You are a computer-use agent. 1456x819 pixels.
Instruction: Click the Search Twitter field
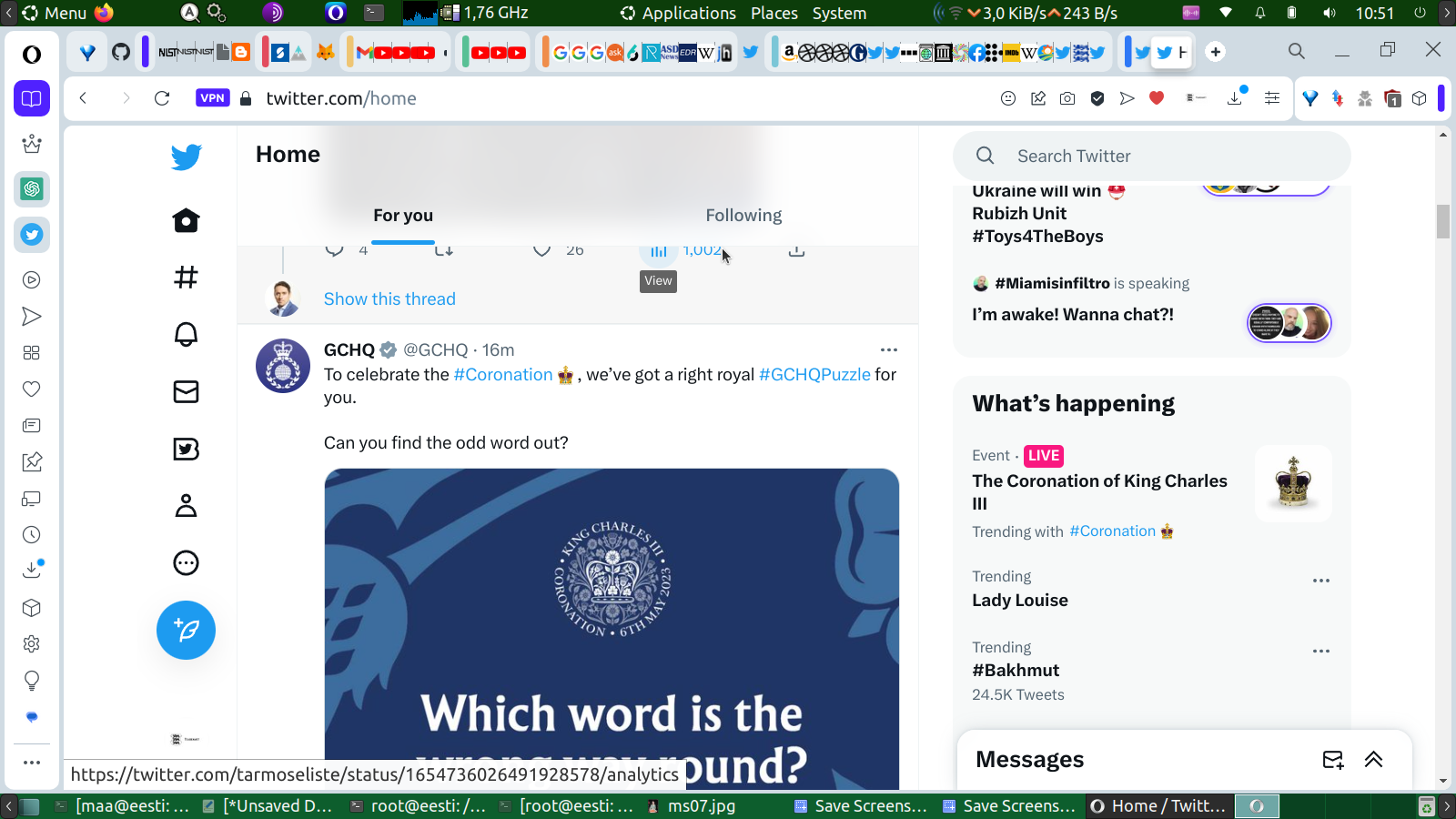[1152, 156]
